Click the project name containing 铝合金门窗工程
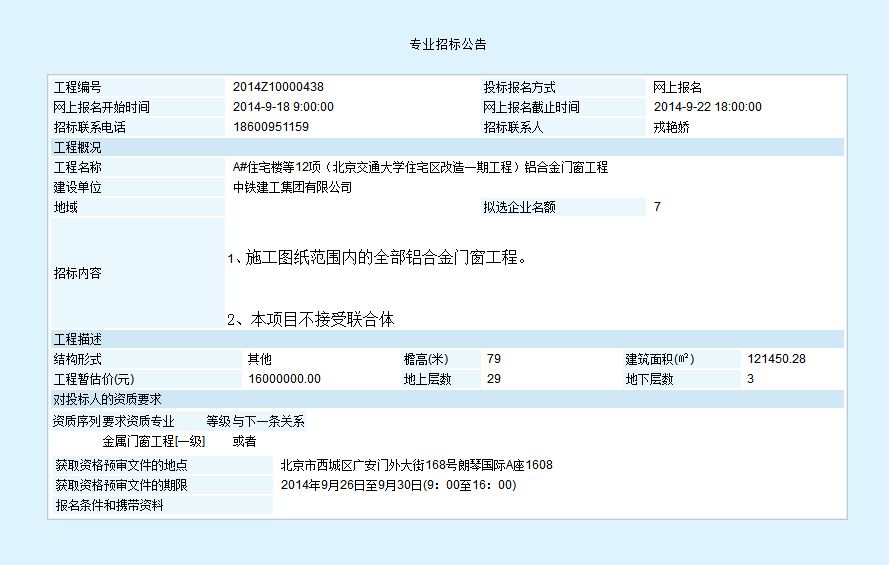This screenshot has height=565, width=889. click(420, 167)
